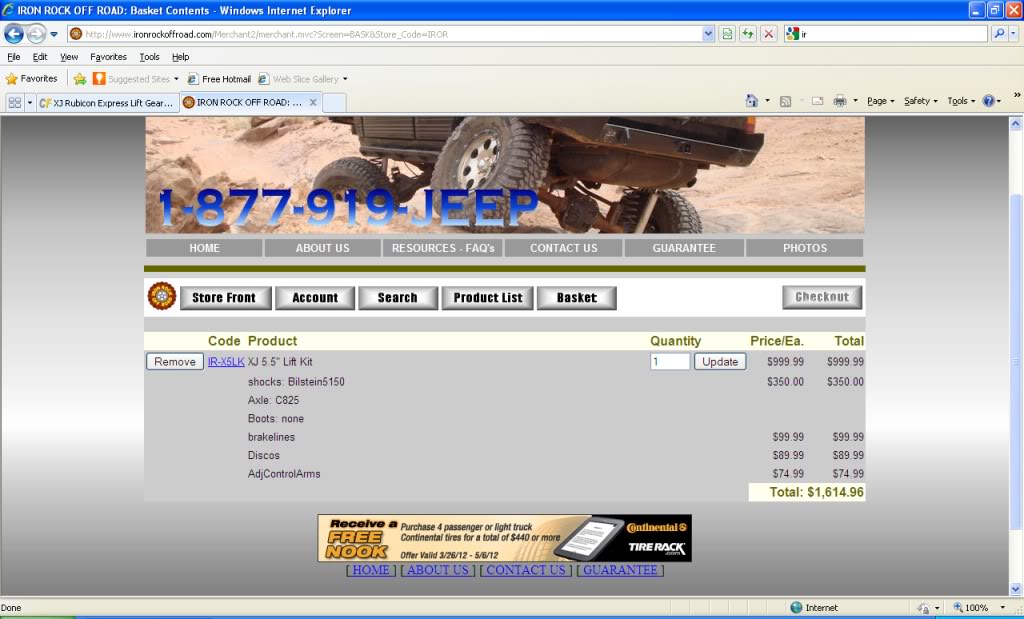Close the IRON ROCK OFF ROAD tab
Screen dimensions: 1024x619
313,103
